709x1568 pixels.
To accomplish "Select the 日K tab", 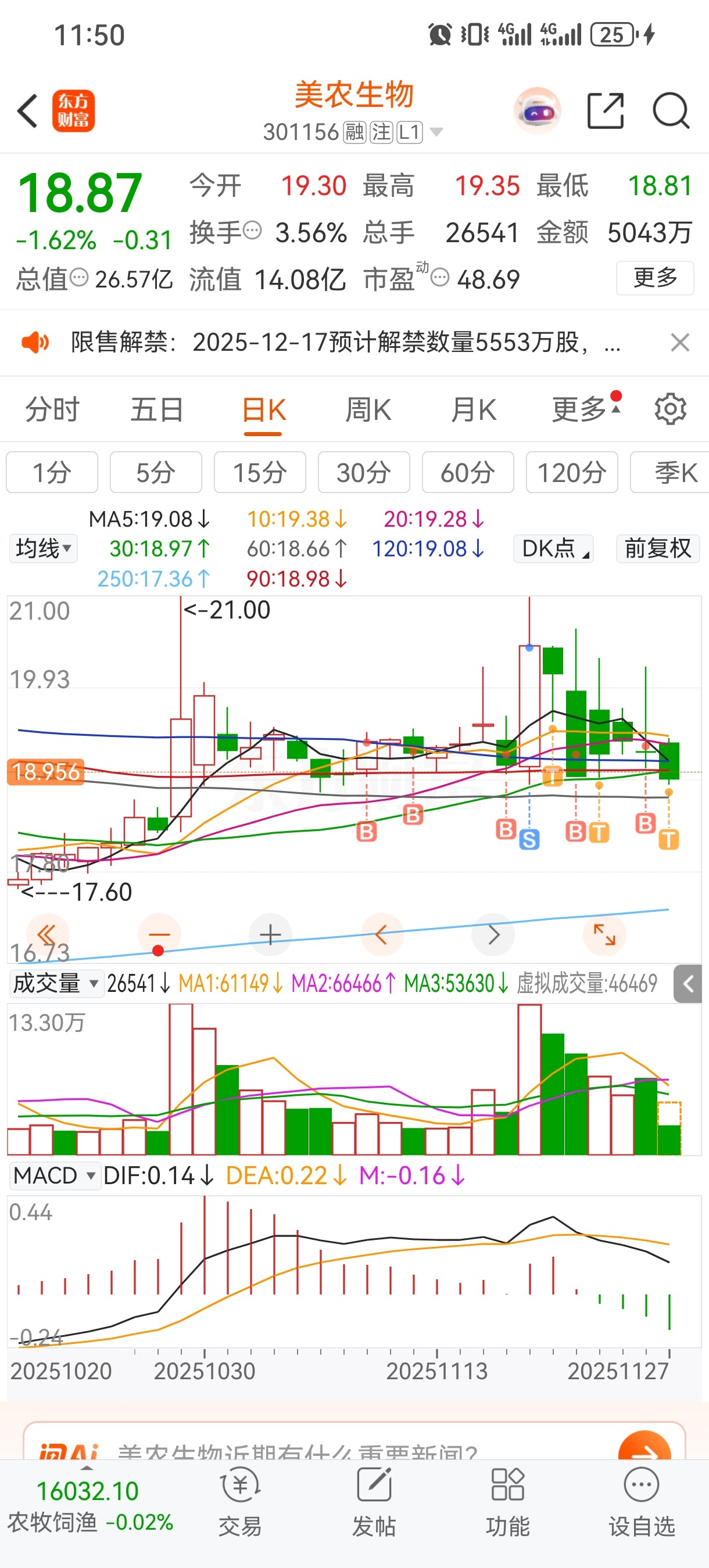I will click(263, 409).
